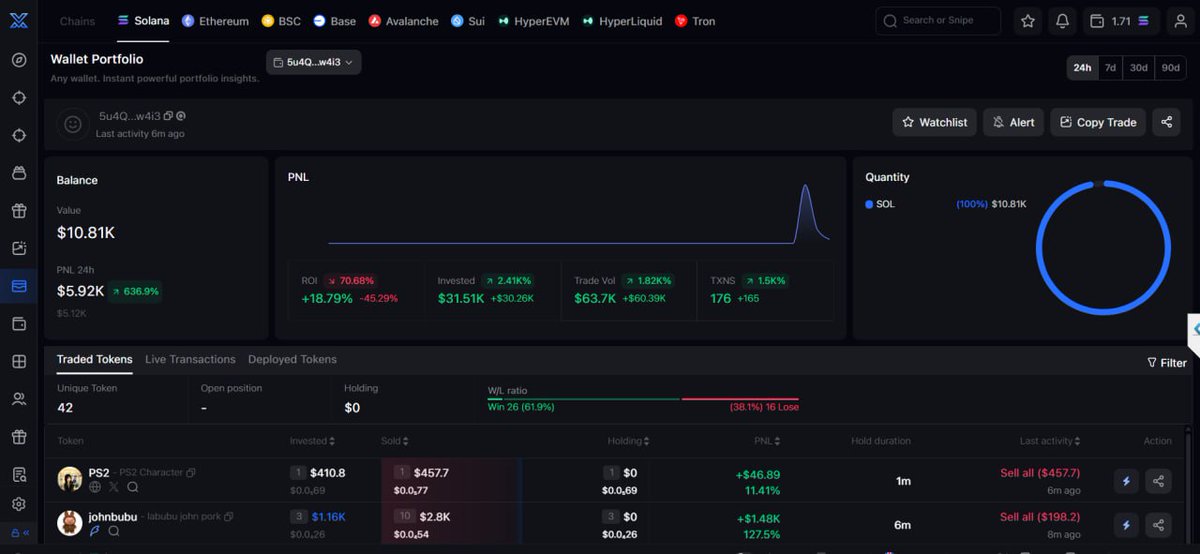Viewport: 1200px width, 554px height.
Task: Click the johnbubu token avatar
Action: coord(70,523)
